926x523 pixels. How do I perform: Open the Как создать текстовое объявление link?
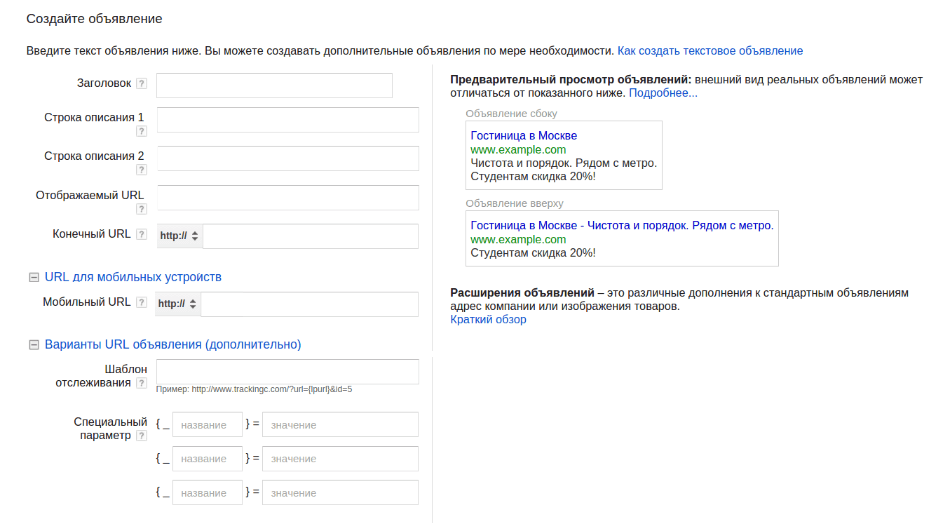[710, 50]
